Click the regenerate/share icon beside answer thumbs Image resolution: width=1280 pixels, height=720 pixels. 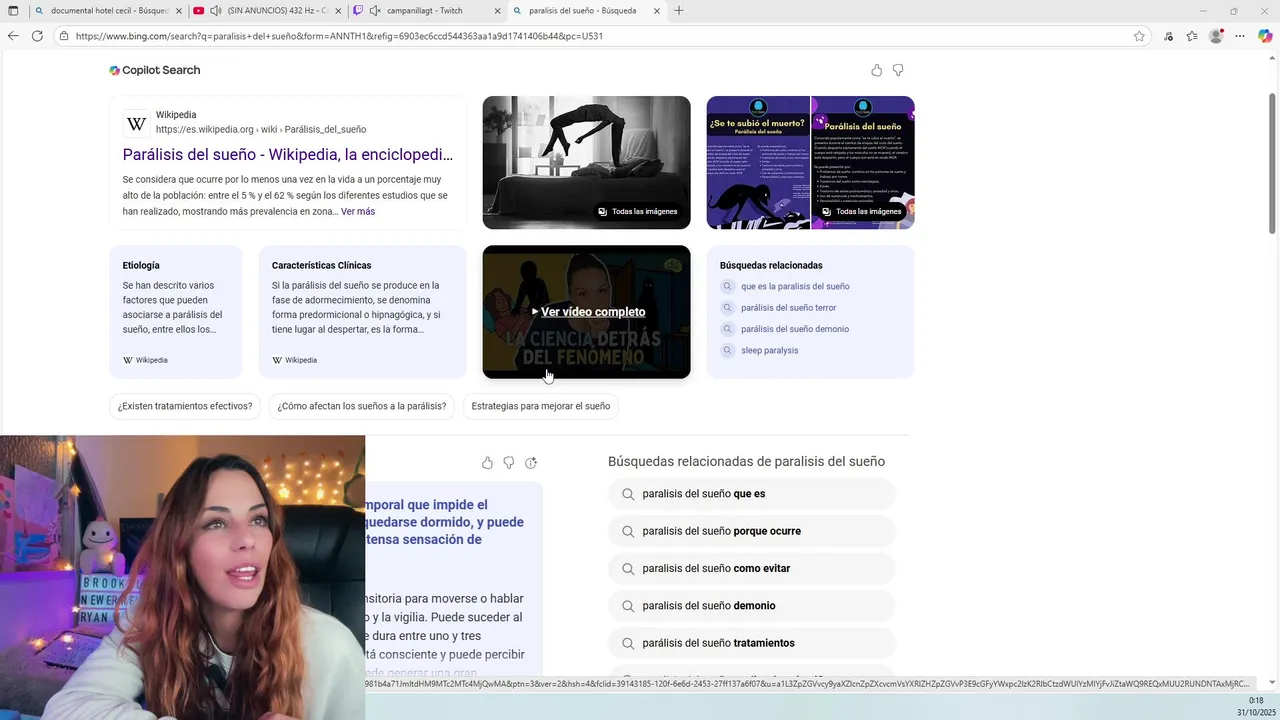click(531, 462)
